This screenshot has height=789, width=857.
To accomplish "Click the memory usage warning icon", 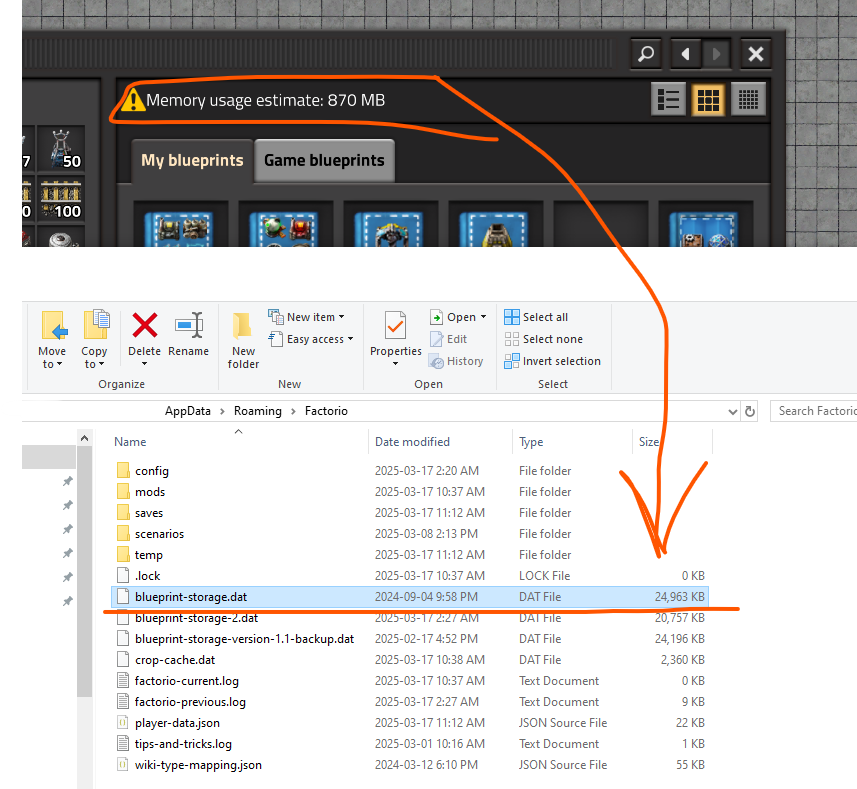I will pos(133,100).
